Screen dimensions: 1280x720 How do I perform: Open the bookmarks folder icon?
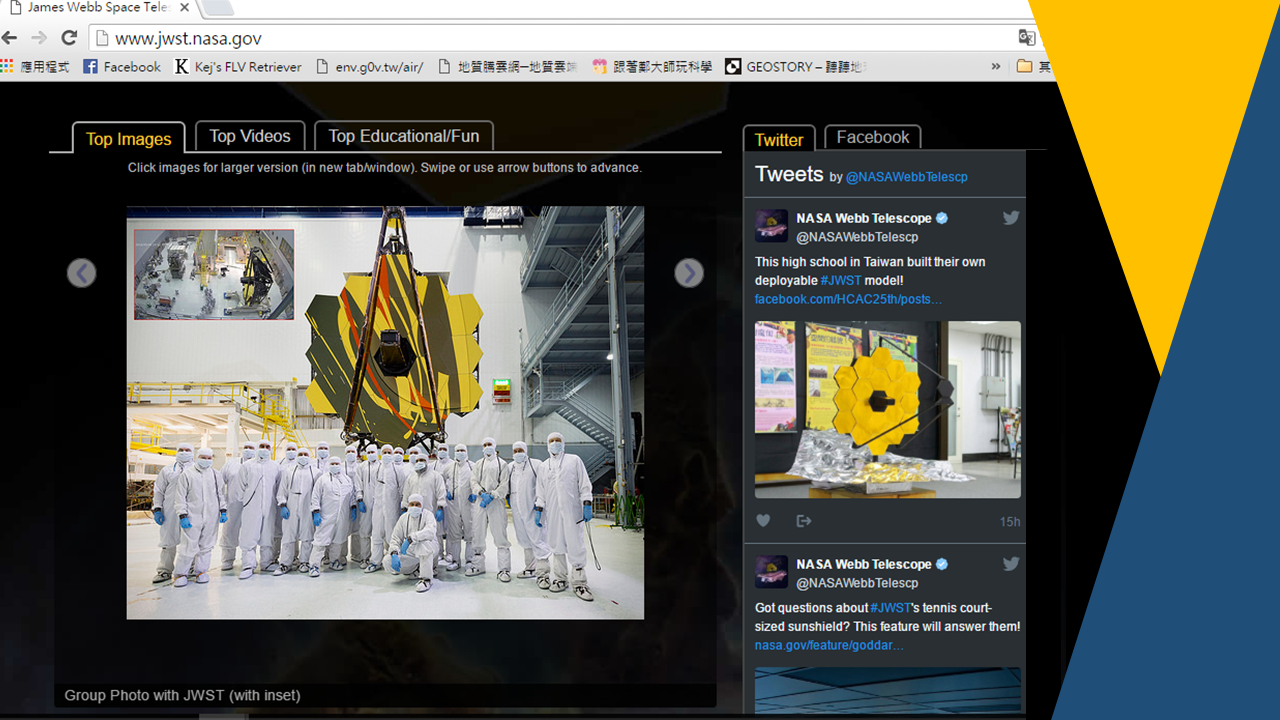click(x=1025, y=67)
